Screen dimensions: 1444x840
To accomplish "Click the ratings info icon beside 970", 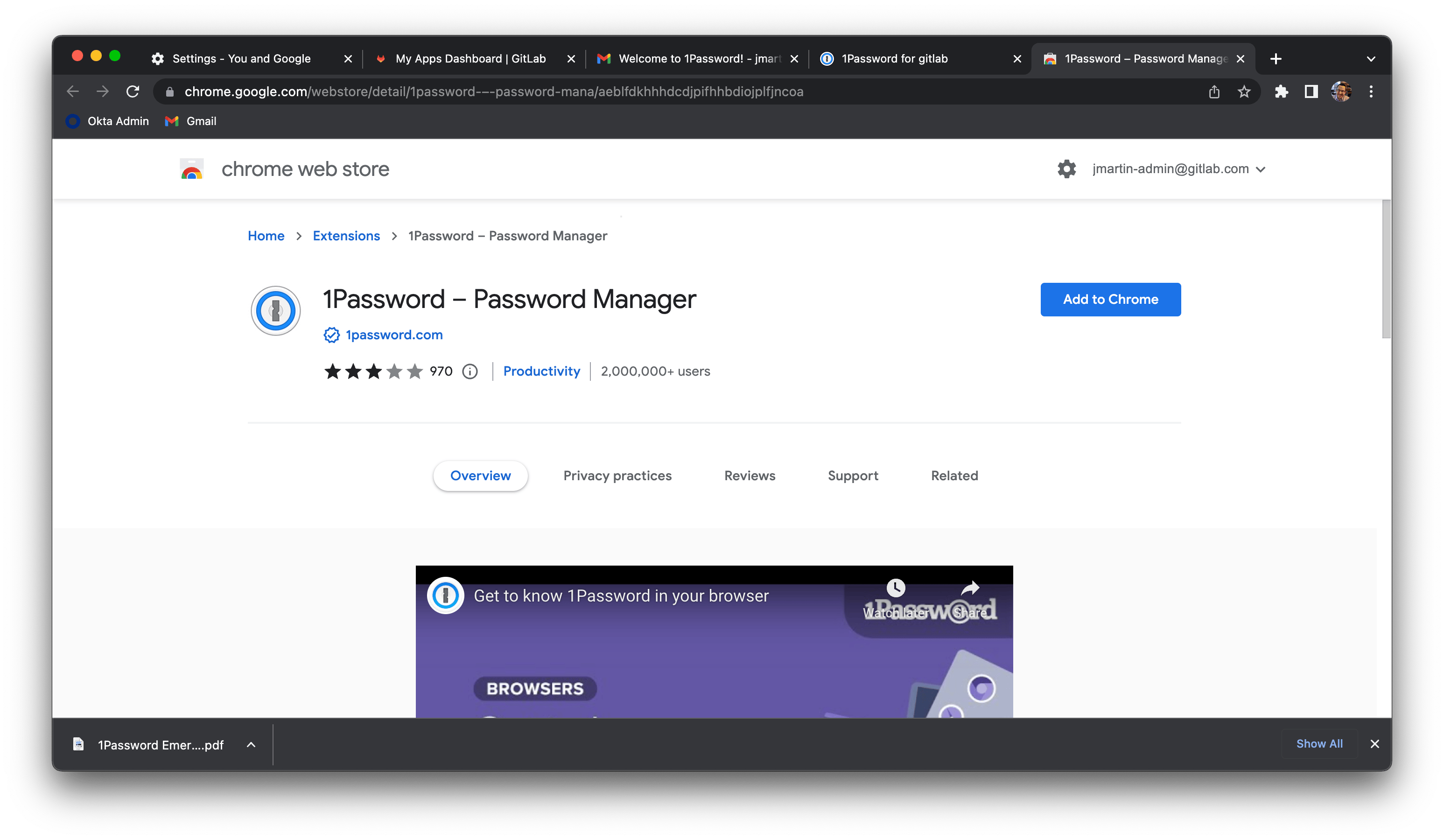I will click(470, 371).
